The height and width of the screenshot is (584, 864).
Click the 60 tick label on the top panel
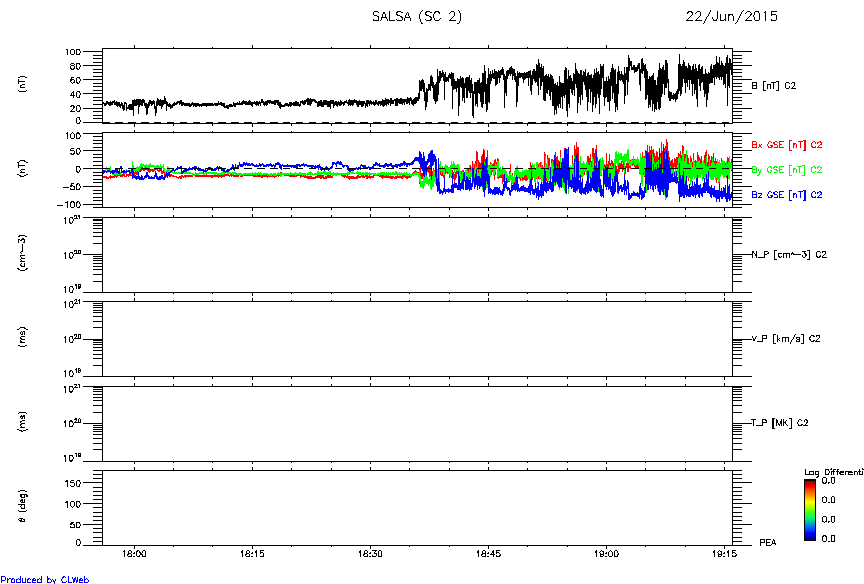(73, 80)
